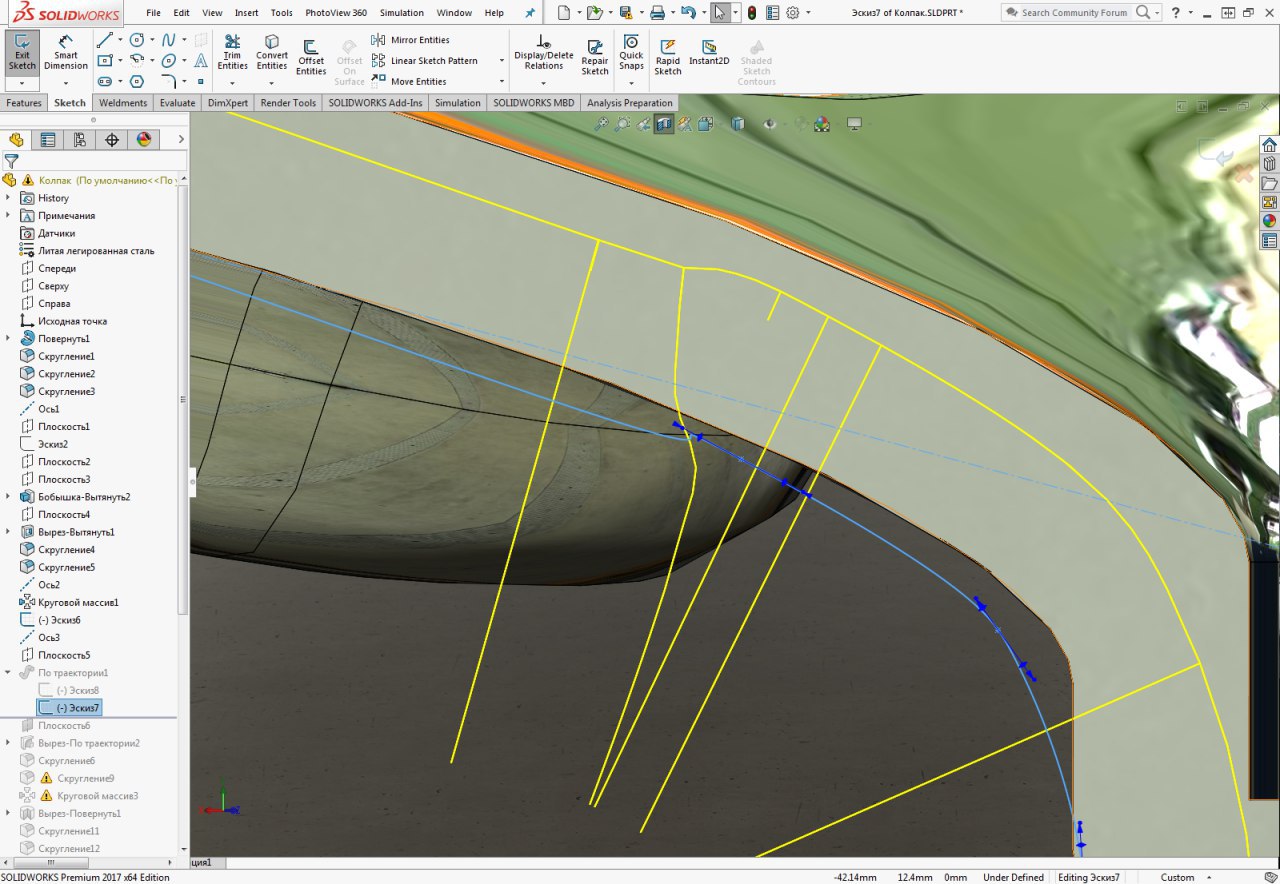Open the Exit Sketch dropdown arrow
This screenshot has width=1280, height=884.
22,83
